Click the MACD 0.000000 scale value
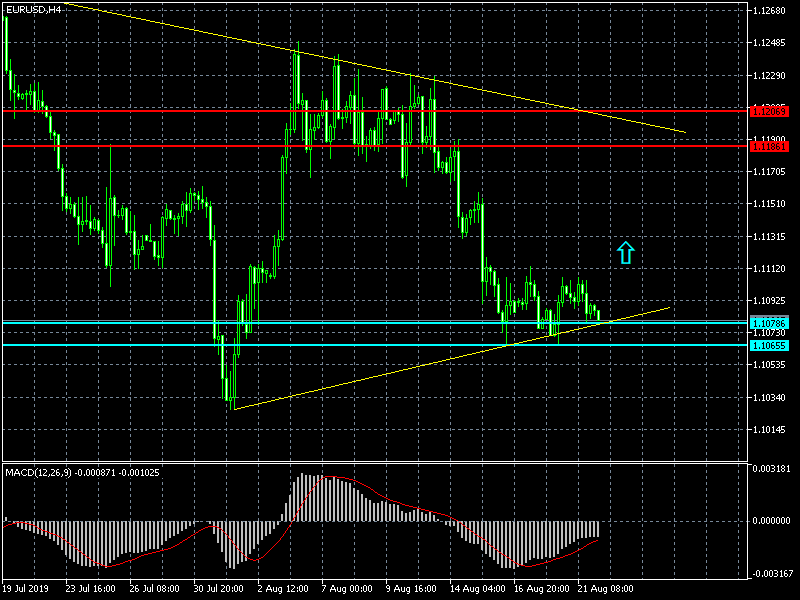 point(772,521)
